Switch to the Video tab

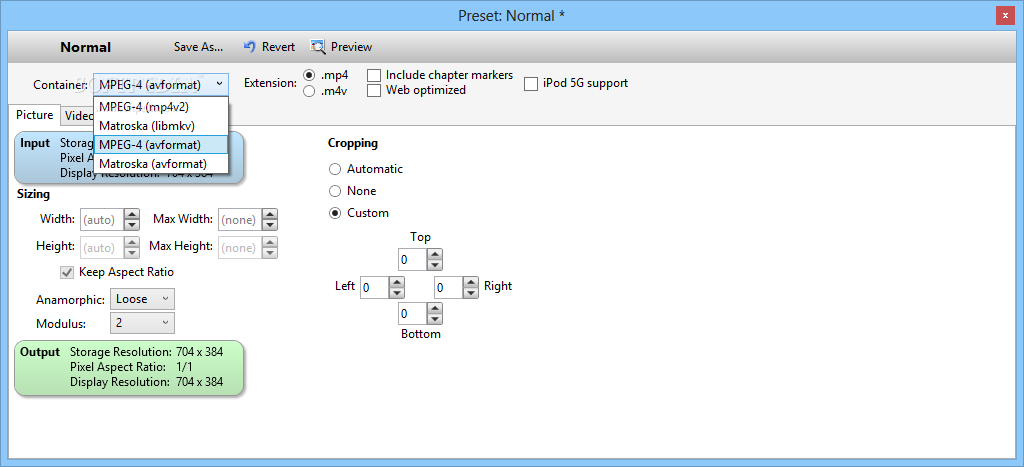(x=78, y=116)
